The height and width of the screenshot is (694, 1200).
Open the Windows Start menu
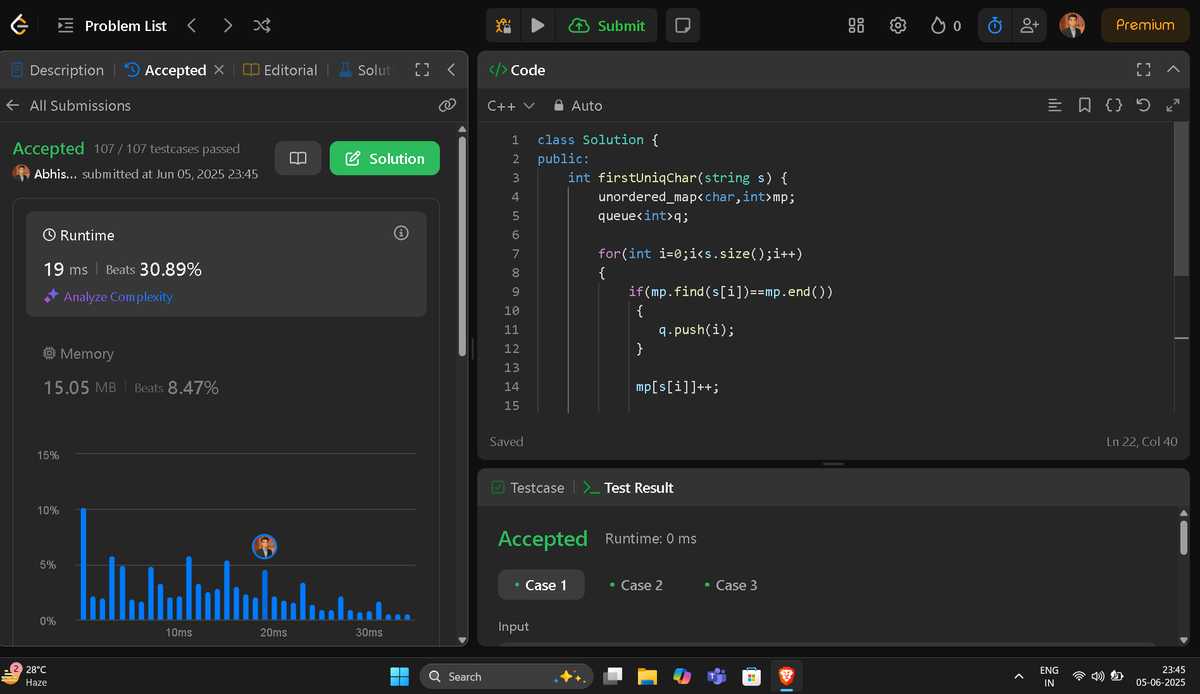tap(399, 676)
